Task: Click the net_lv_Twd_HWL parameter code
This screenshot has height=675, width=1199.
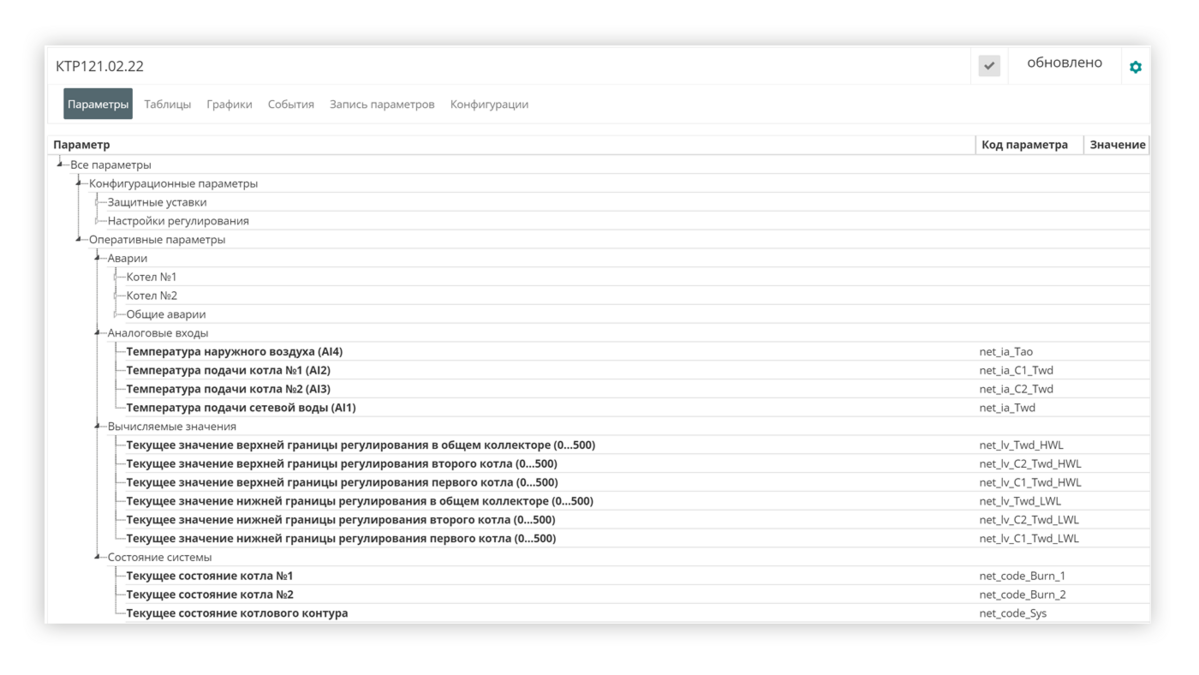Action: [x=1022, y=445]
